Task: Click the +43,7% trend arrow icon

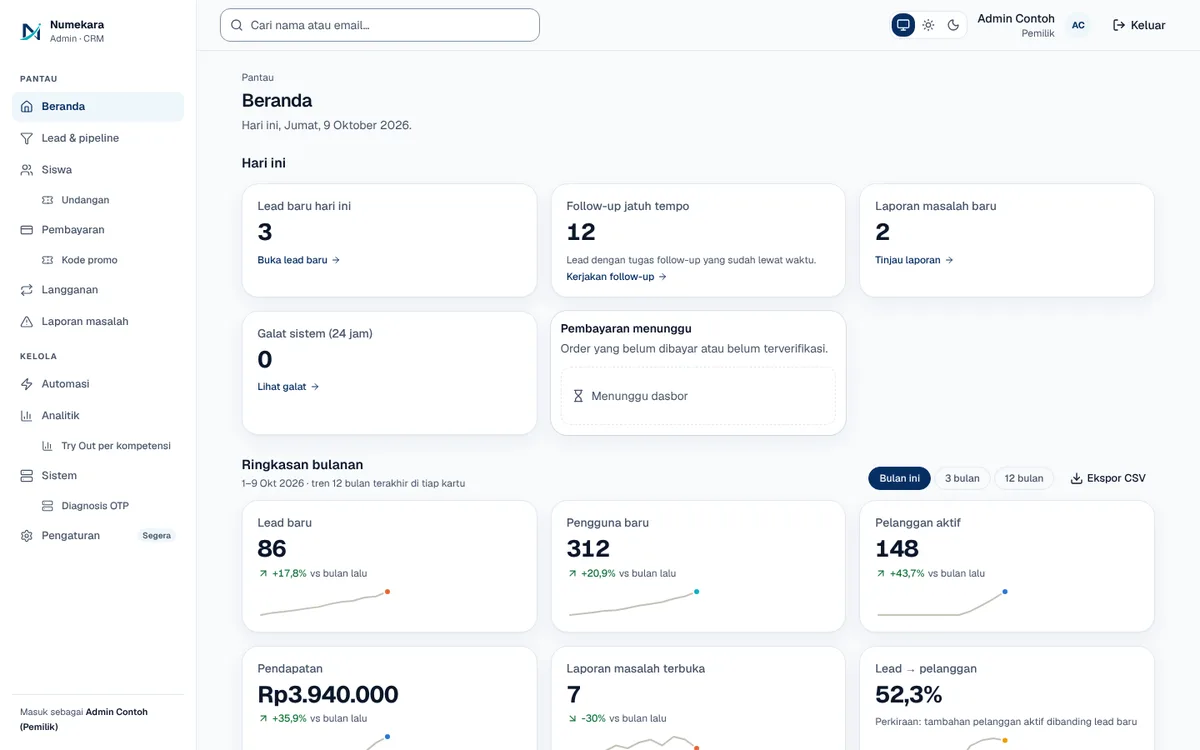Action: (881, 574)
